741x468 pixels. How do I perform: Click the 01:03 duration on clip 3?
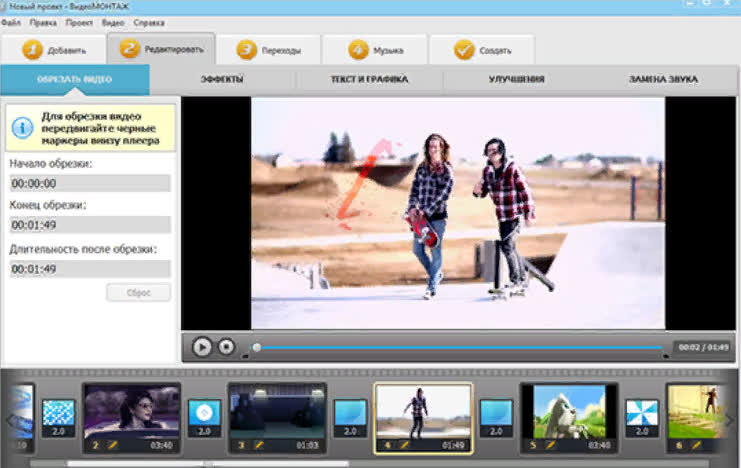(x=307, y=445)
